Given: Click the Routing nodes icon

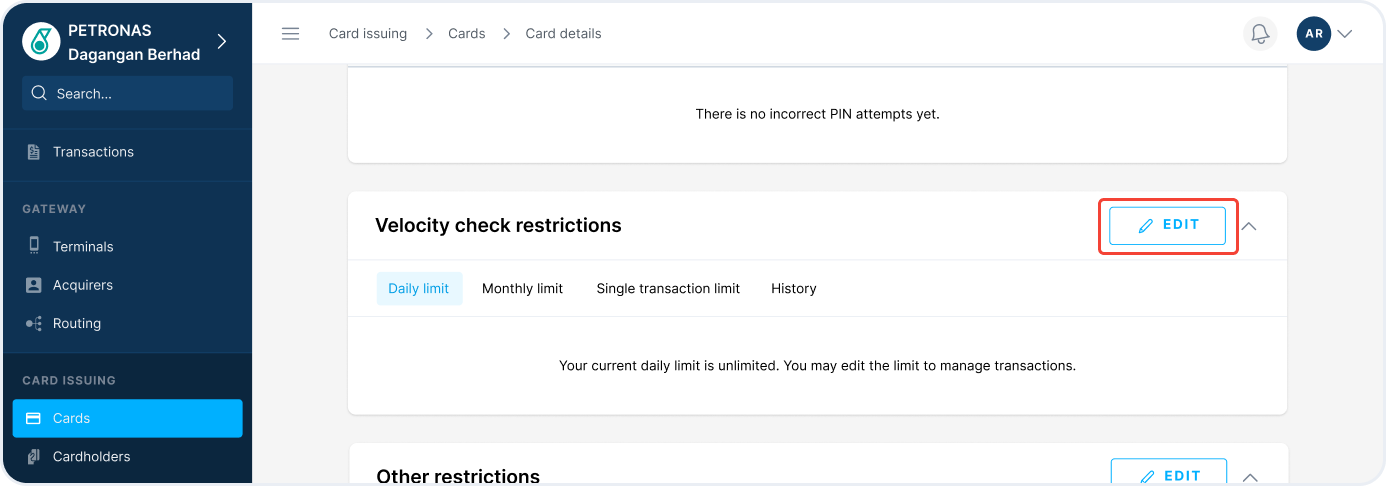Looking at the screenshot, I should pyautogui.click(x=34, y=324).
